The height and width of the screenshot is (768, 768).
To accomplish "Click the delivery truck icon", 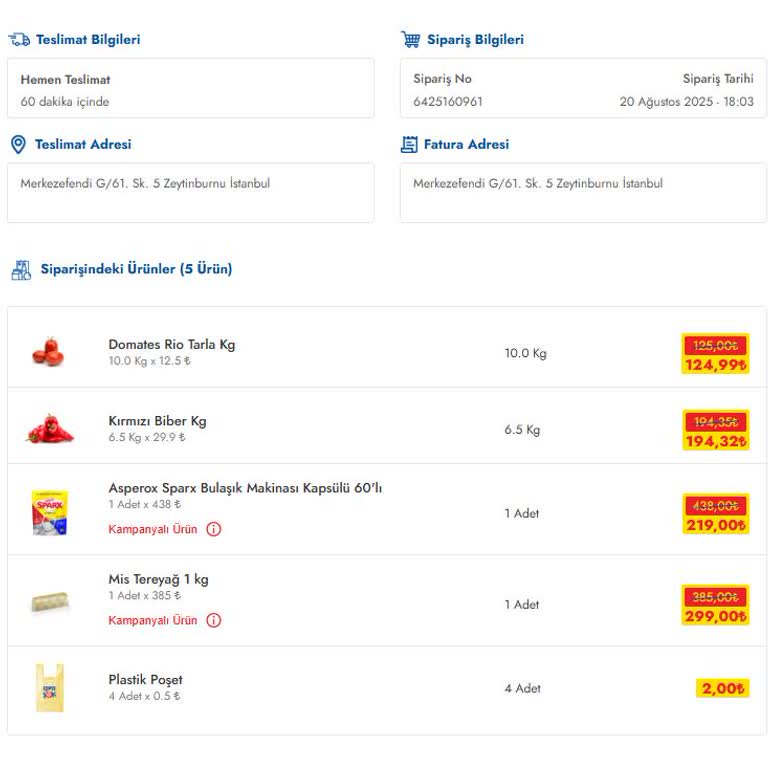I will click(19, 40).
